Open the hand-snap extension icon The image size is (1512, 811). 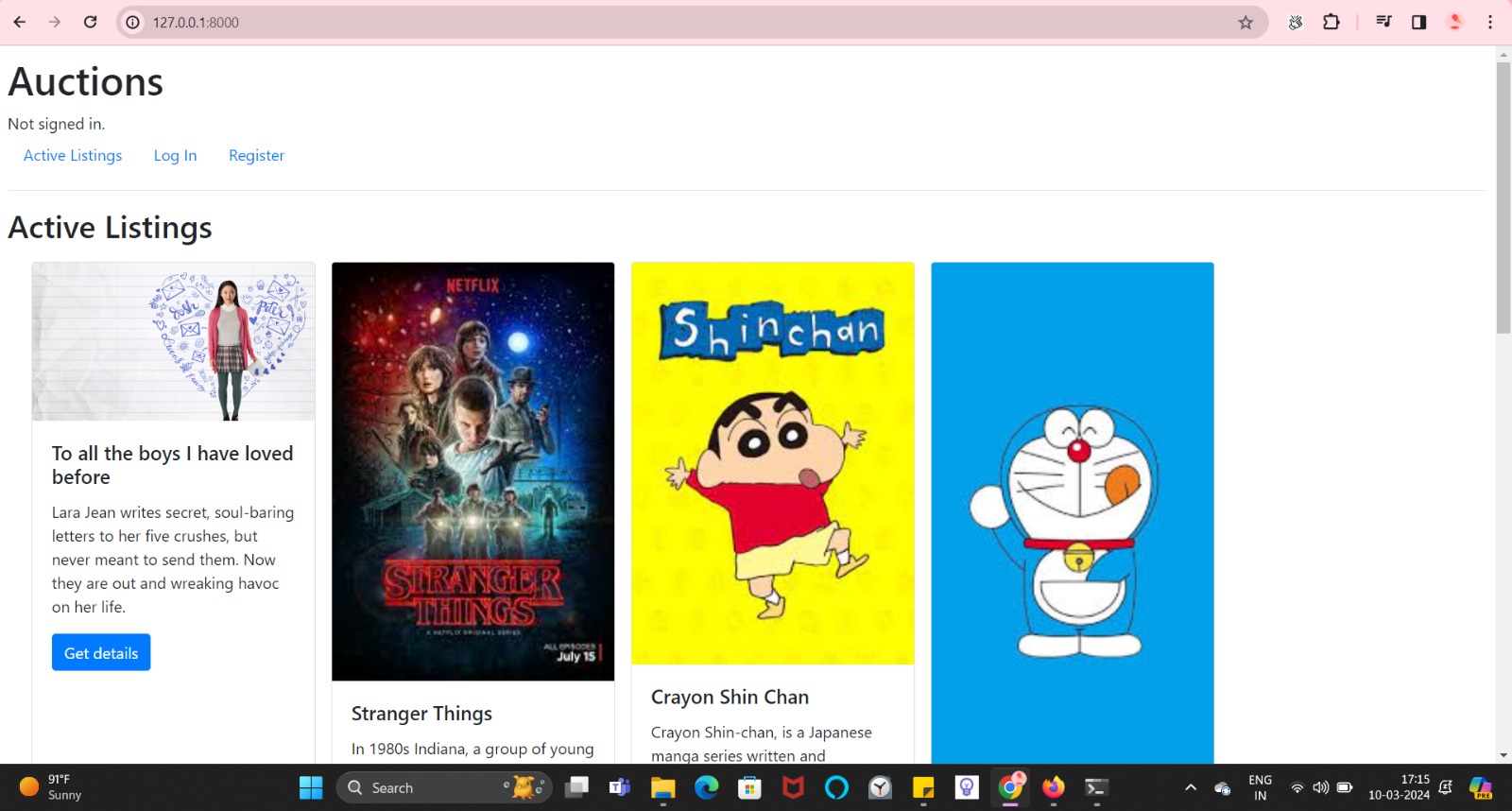[x=1296, y=22]
